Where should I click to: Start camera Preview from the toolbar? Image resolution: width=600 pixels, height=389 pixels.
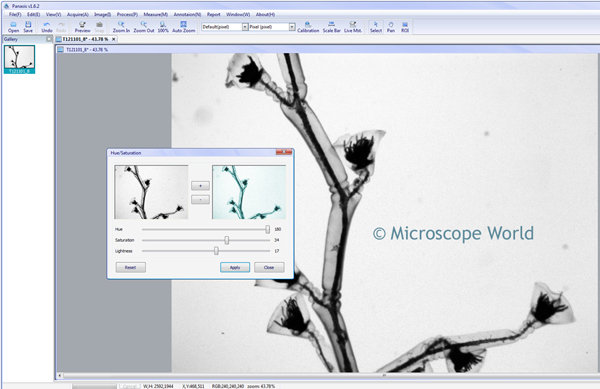pos(82,27)
